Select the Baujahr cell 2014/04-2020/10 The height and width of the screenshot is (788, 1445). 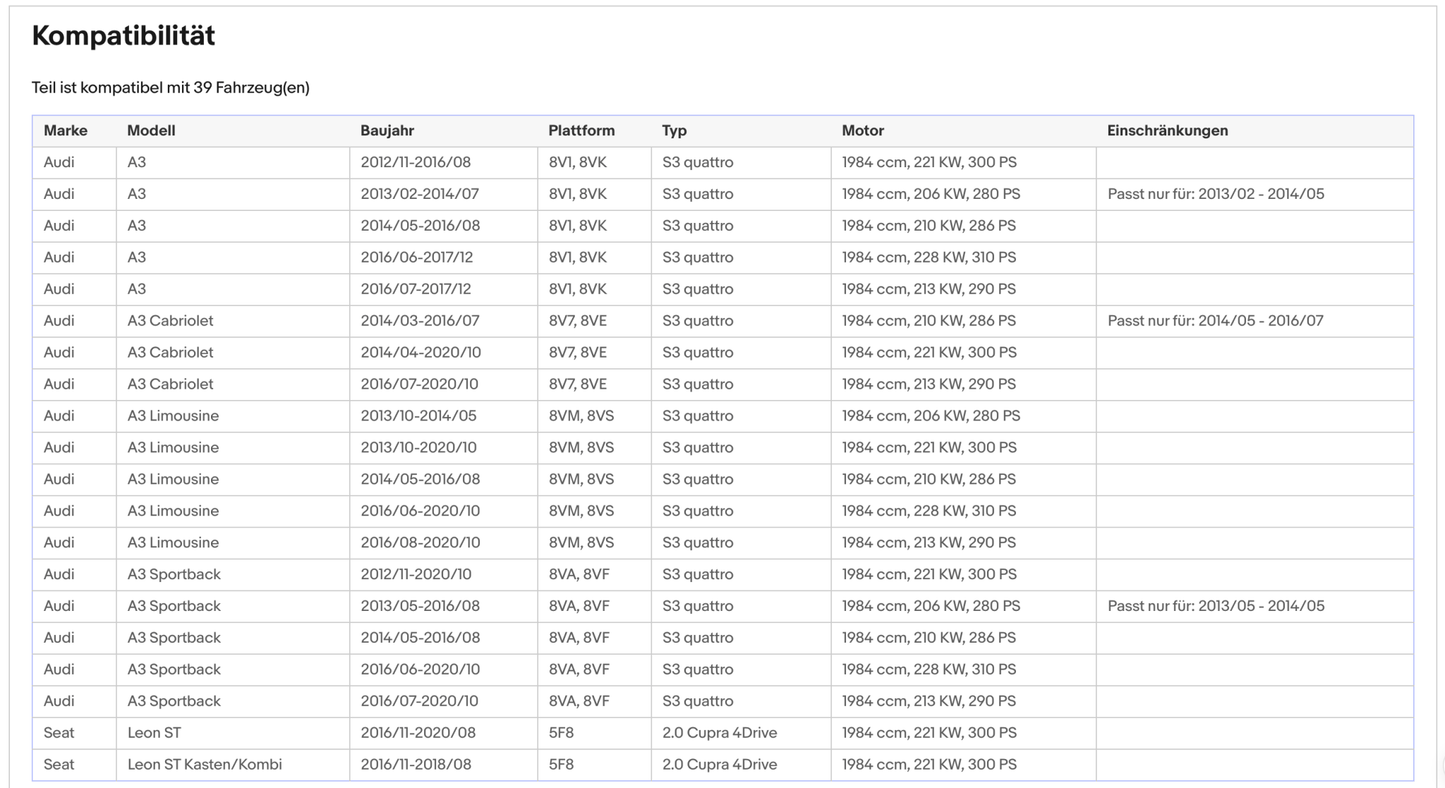coord(420,353)
